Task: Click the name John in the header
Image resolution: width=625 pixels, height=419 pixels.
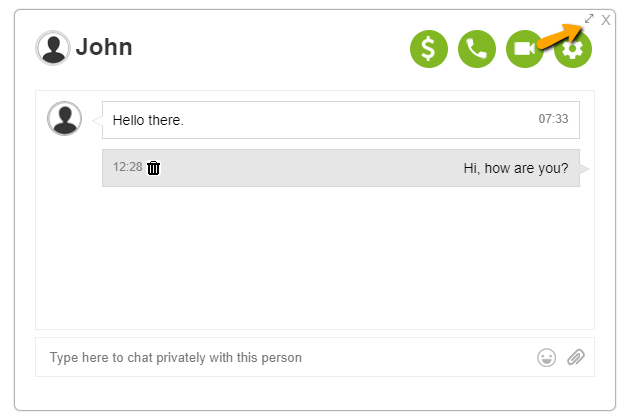Action: 104,47
